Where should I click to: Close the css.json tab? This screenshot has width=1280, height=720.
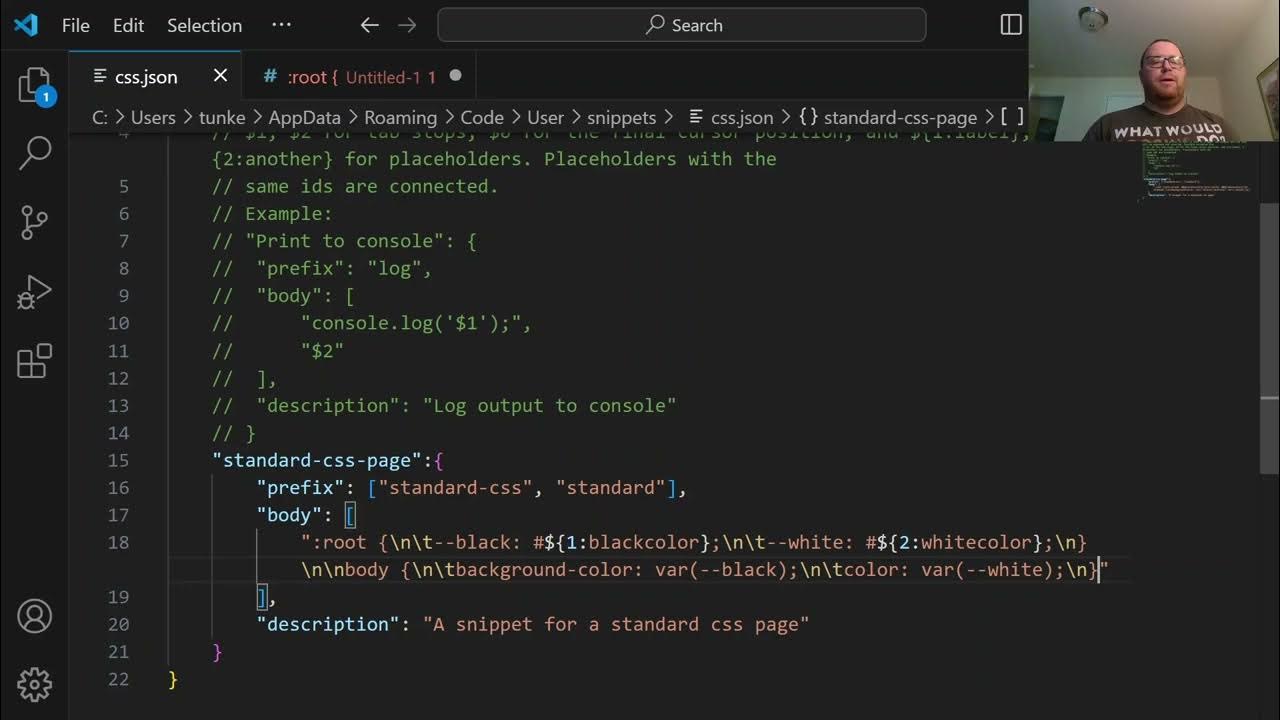(220, 76)
